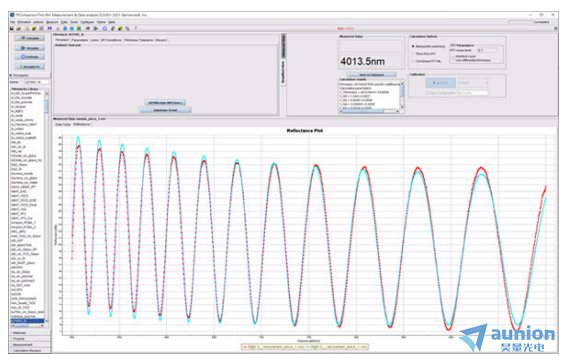Switch to the Record tab

pyautogui.click(x=161, y=40)
